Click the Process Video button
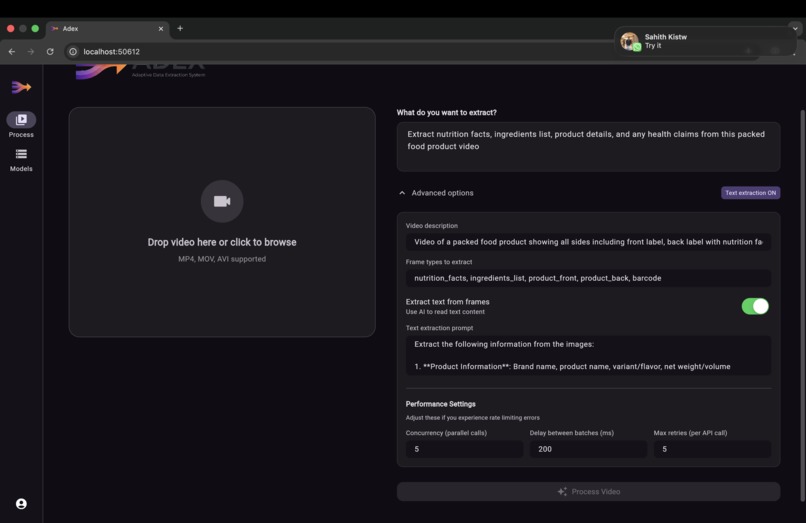Viewport: 806px width, 523px height. pyautogui.click(x=589, y=492)
